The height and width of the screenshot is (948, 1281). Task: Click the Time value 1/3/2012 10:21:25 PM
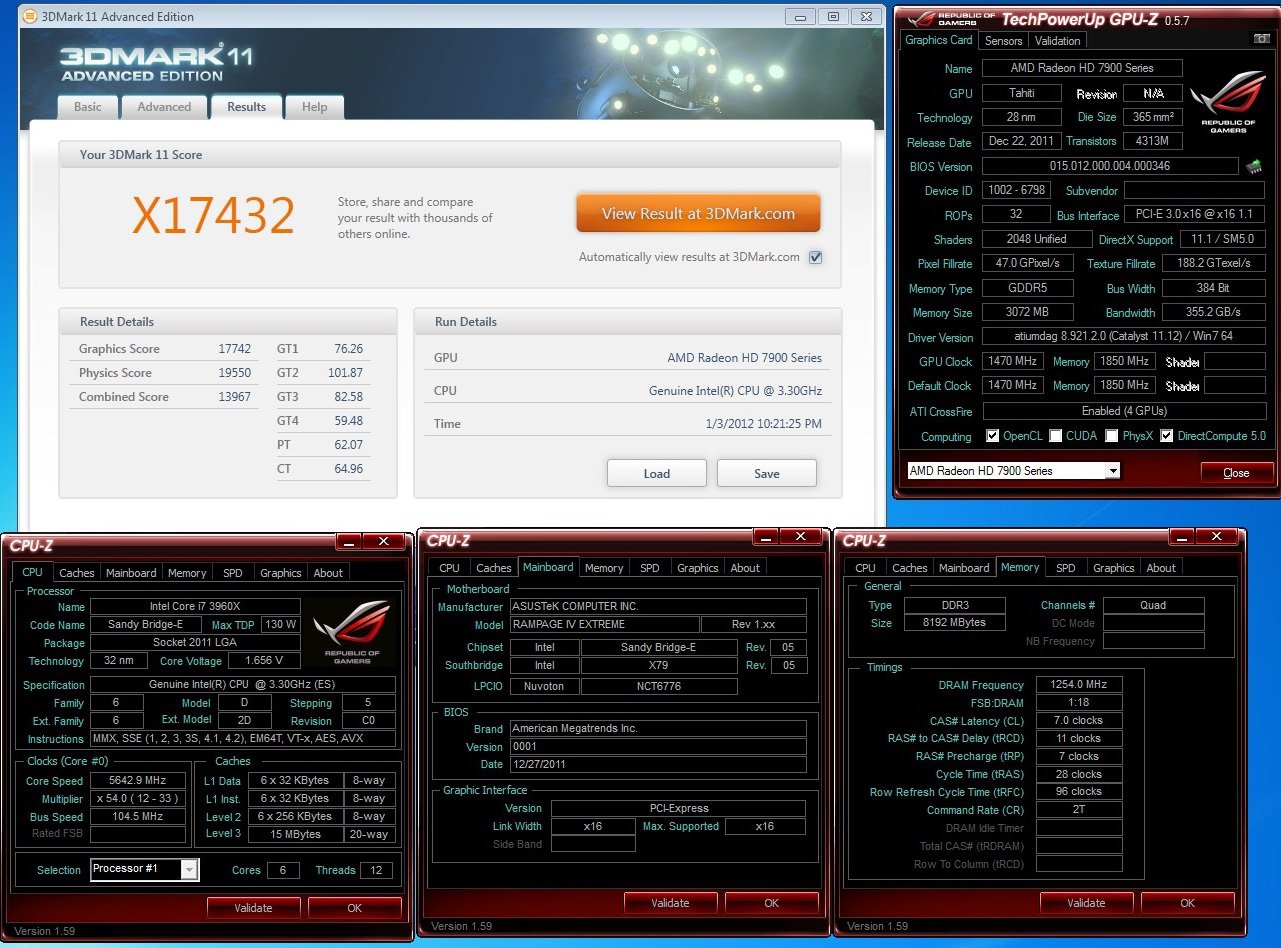(763, 424)
